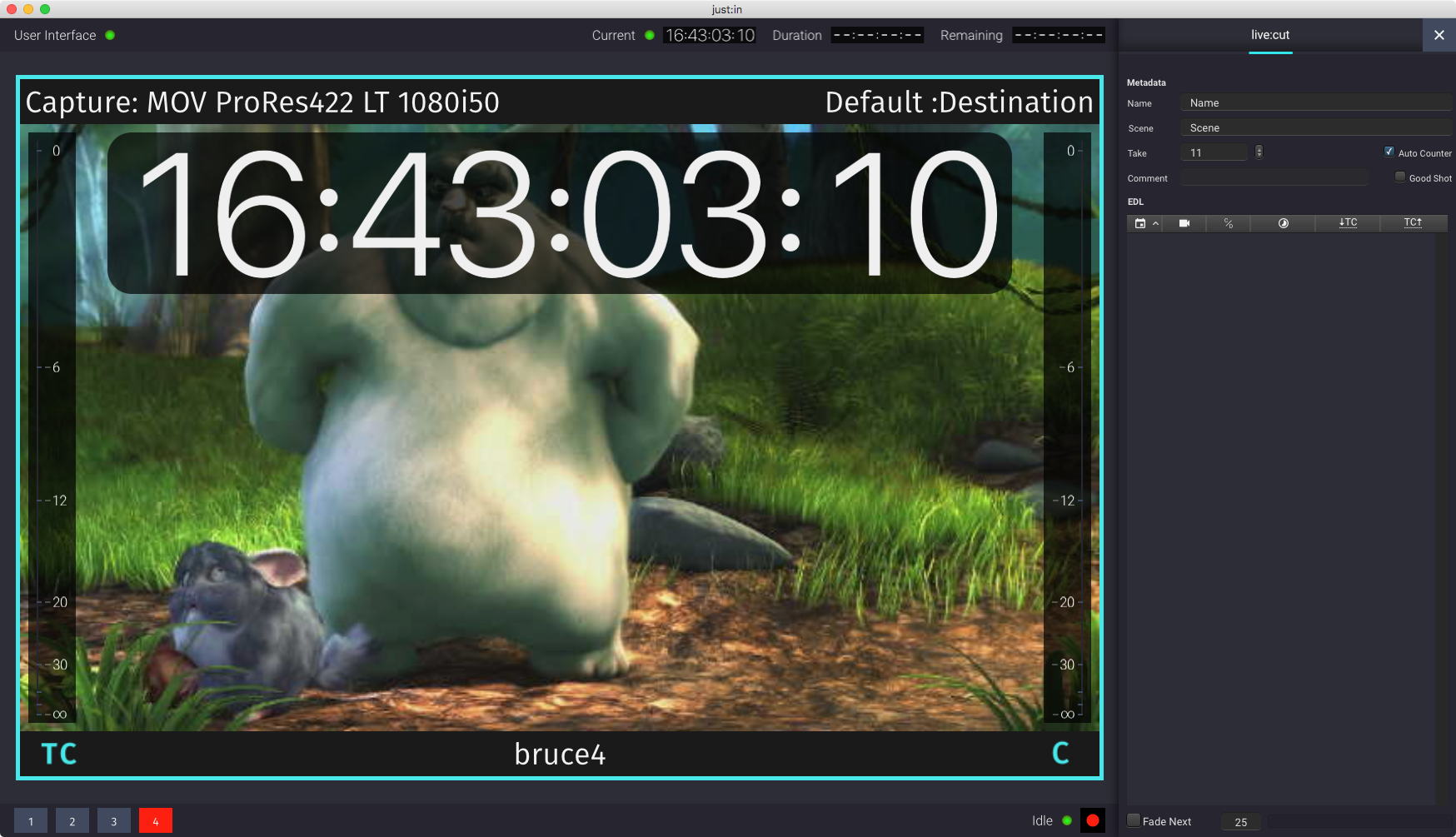Click the EDL duration clock column icon
Screen dimensions: 1456x837
pyautogui.click(x=1284, y=223)
